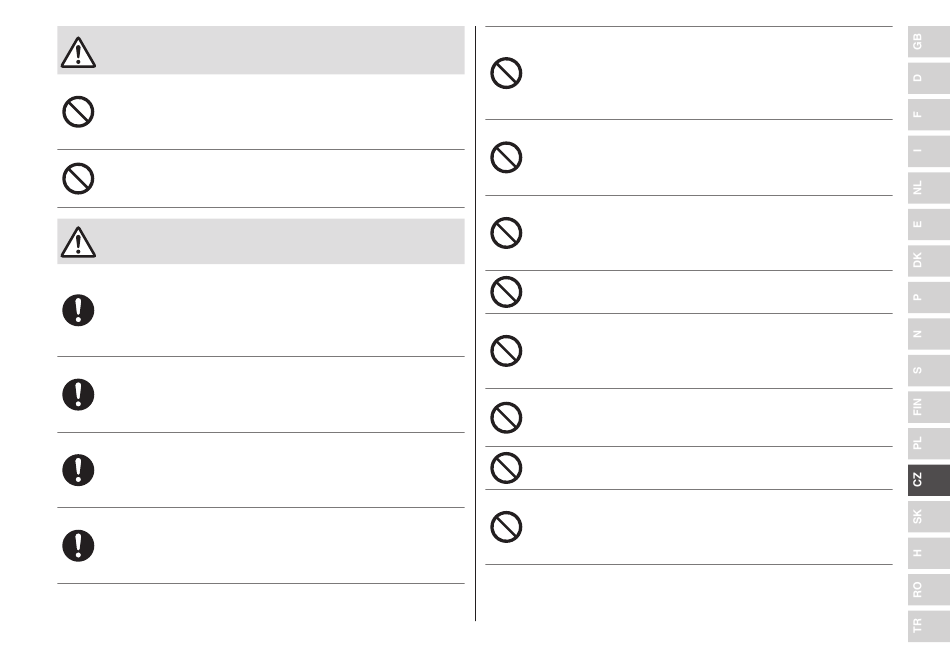Open the DK language tab
The width and height of the screenshot is (950, 668).
(x=929, y=261)
